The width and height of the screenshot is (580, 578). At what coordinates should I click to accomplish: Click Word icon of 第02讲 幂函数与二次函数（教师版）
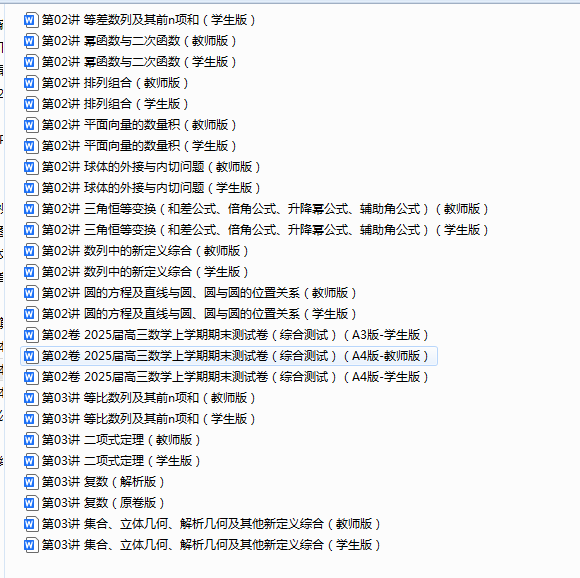tap(31, 41)
